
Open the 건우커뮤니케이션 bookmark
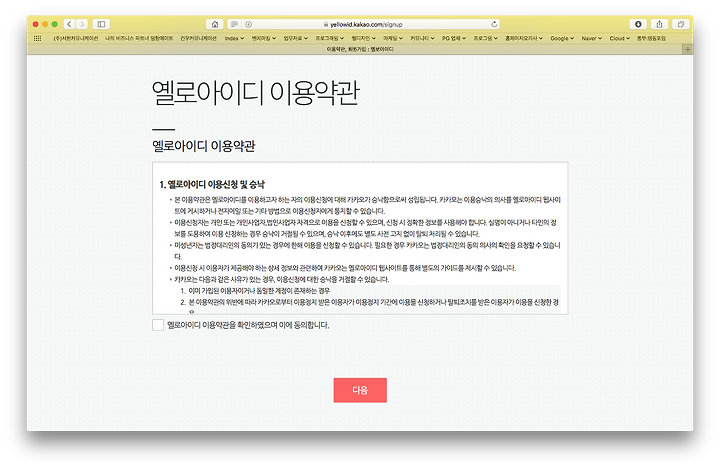click(x=198, y=38)
